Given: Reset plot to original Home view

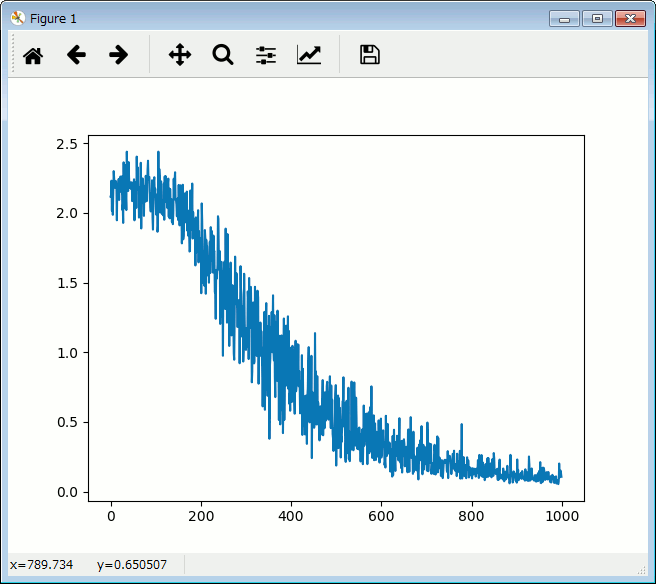Looking at the screenshot, I should (x=33, y=55).
